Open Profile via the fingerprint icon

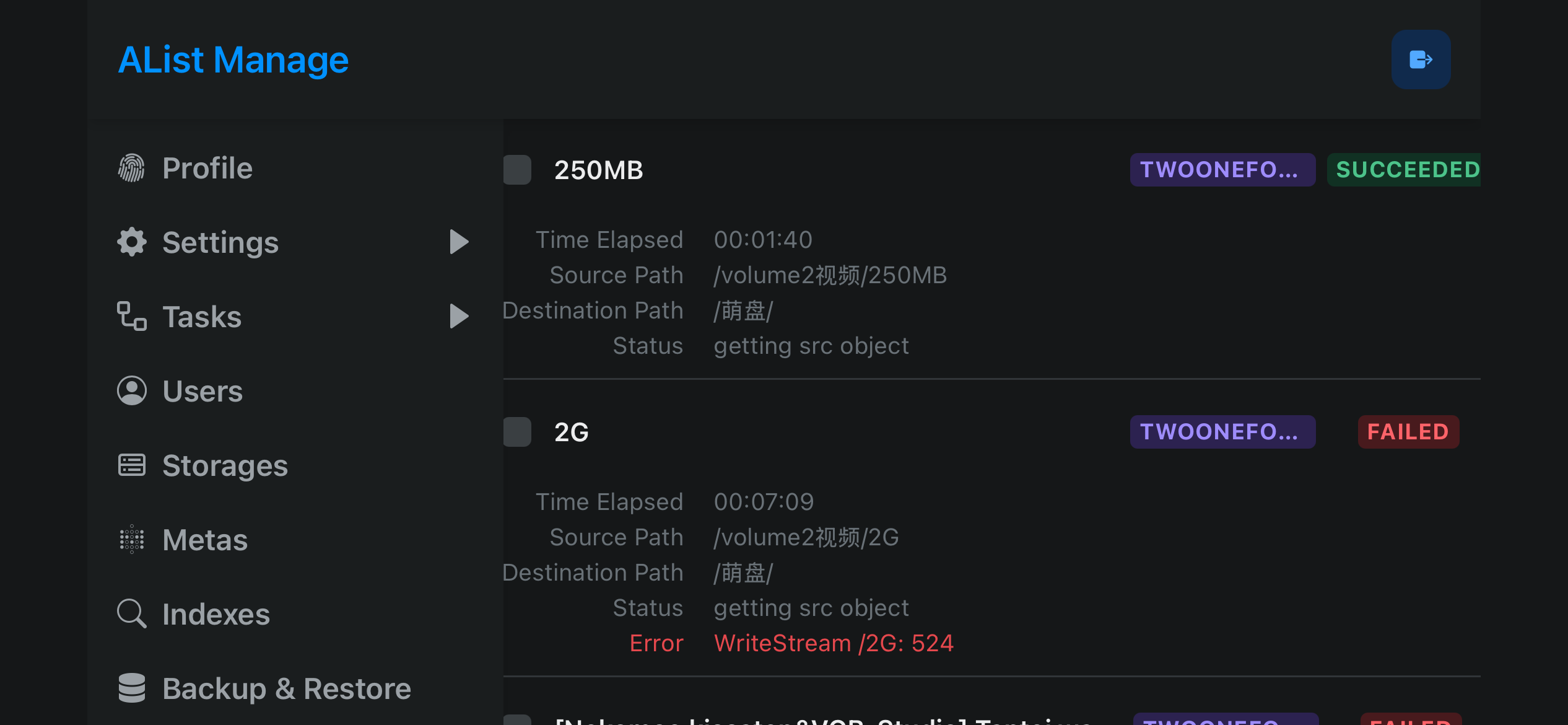[x=132, y=168]
